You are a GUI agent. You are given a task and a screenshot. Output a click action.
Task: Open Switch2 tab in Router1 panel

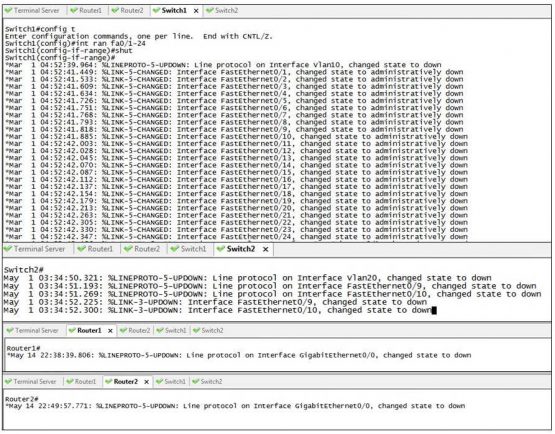[x=208, y=331]
